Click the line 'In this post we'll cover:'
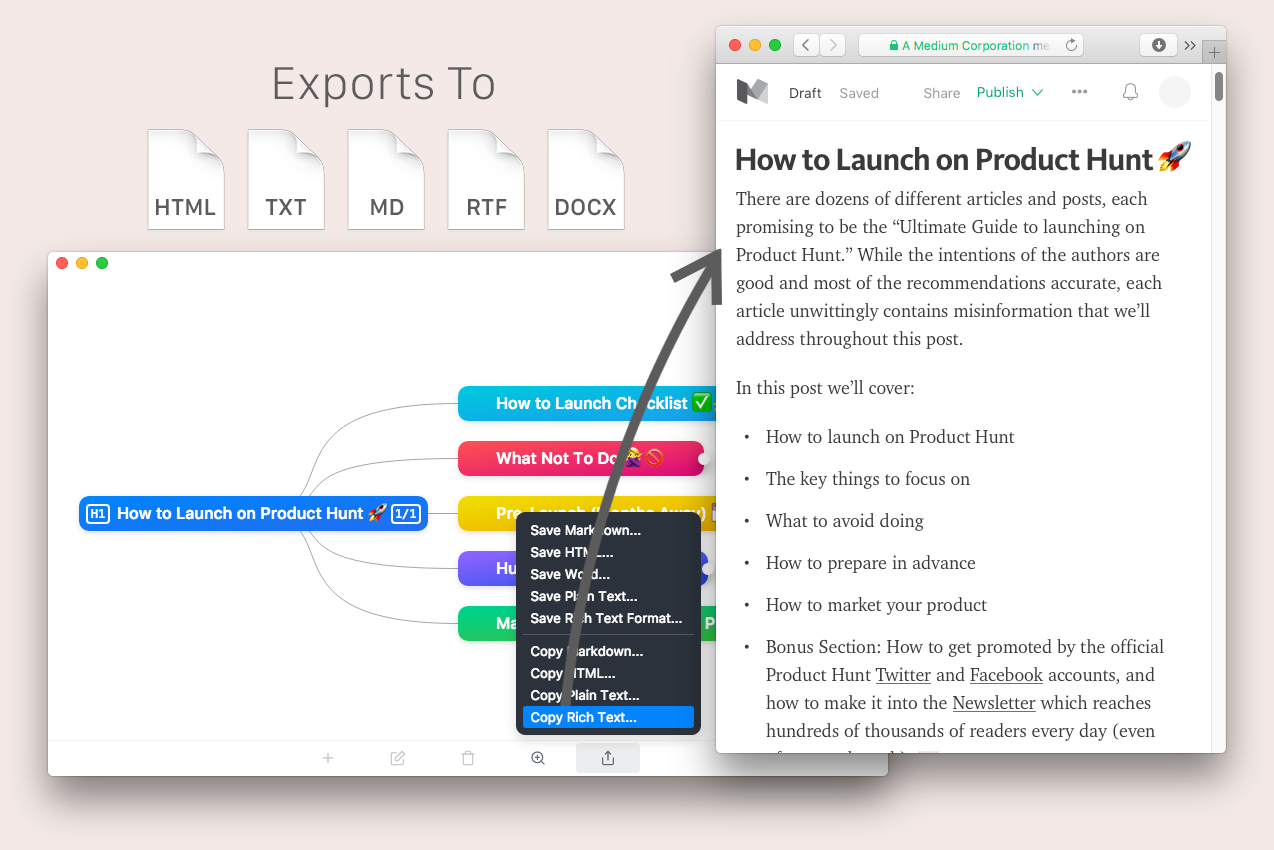The image size is (1274, 850). click(825, 387)
